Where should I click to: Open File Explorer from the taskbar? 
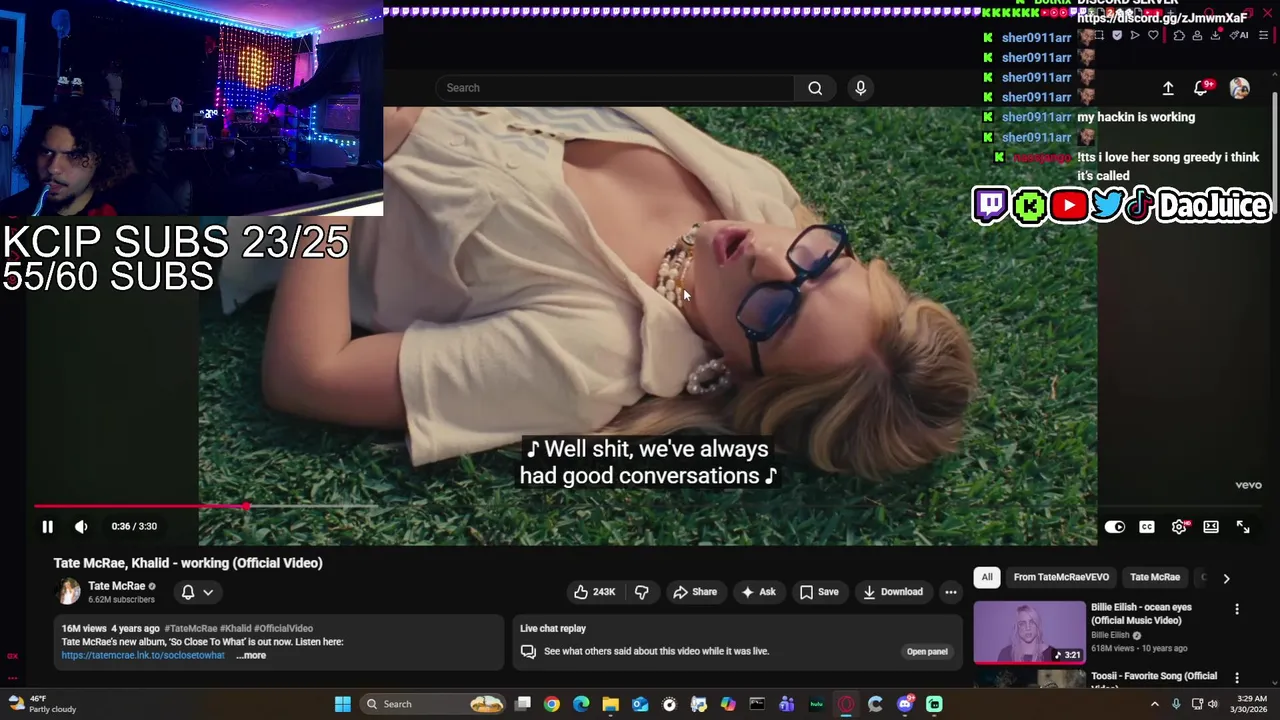tap(610, 704)
